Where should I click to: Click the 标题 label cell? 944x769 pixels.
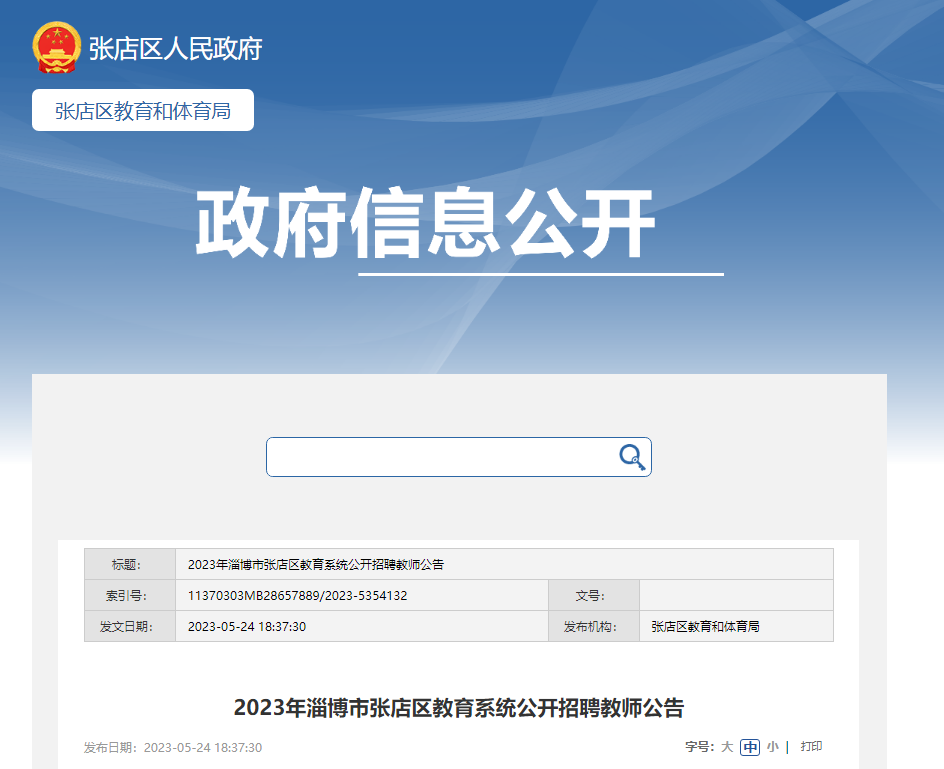[130, 564]
